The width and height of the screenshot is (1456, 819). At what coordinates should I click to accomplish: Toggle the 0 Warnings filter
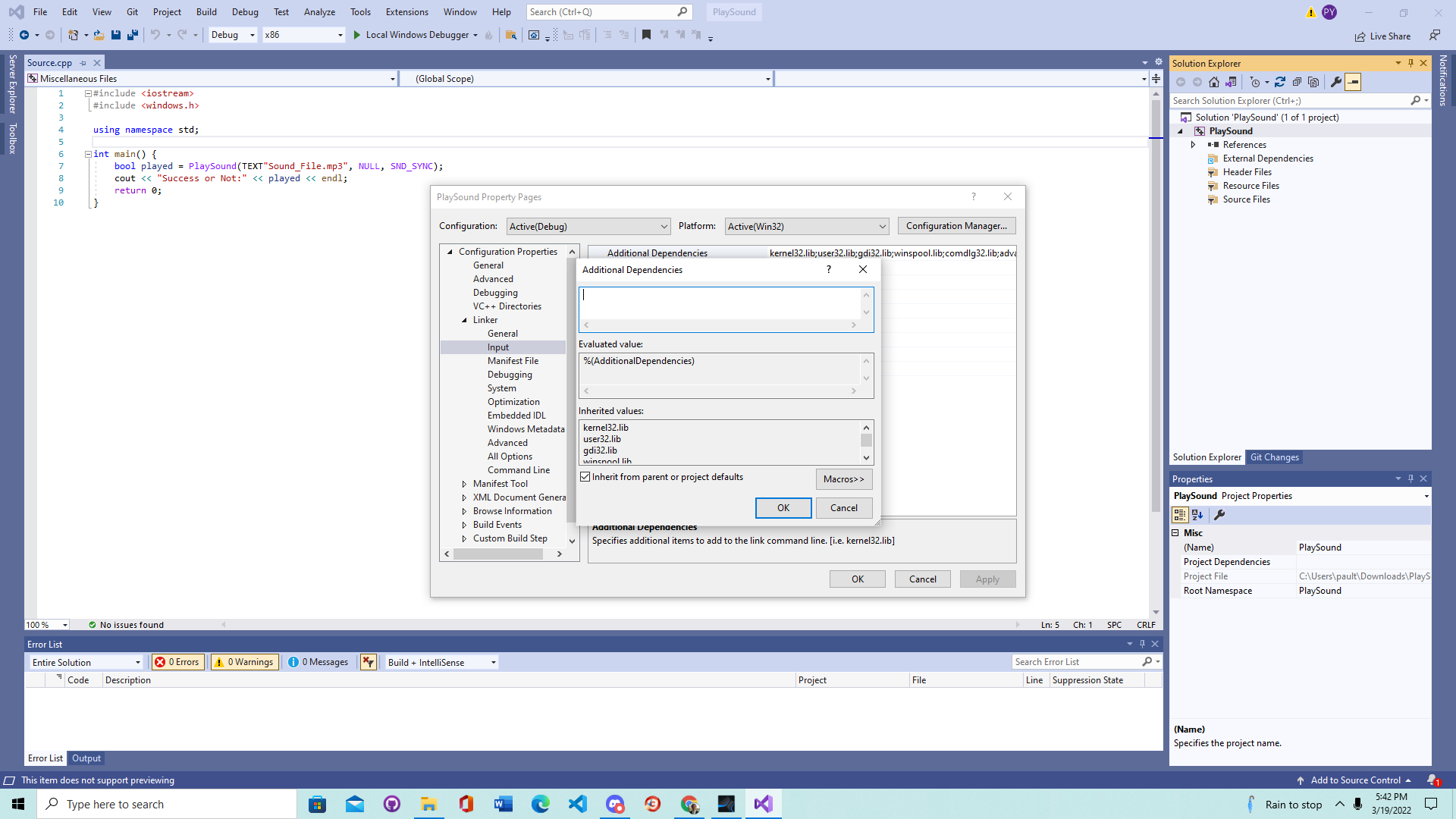(244, 662)
